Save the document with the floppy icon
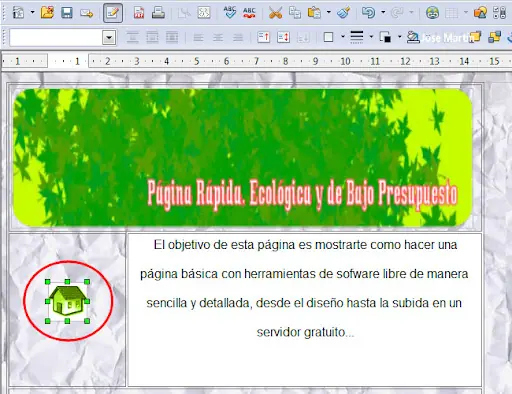This screenshot has height=394, width=512. click(x=67, y=13)
